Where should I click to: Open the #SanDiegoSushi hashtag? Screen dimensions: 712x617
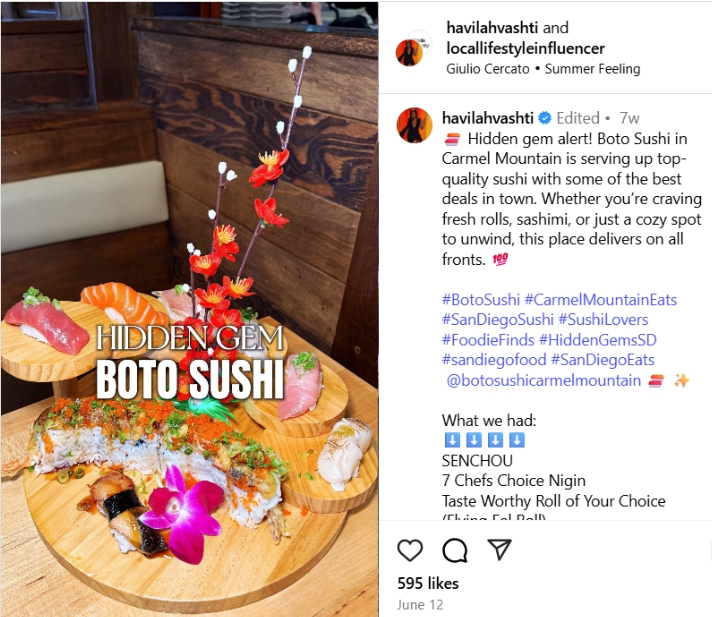pos(498,320)
